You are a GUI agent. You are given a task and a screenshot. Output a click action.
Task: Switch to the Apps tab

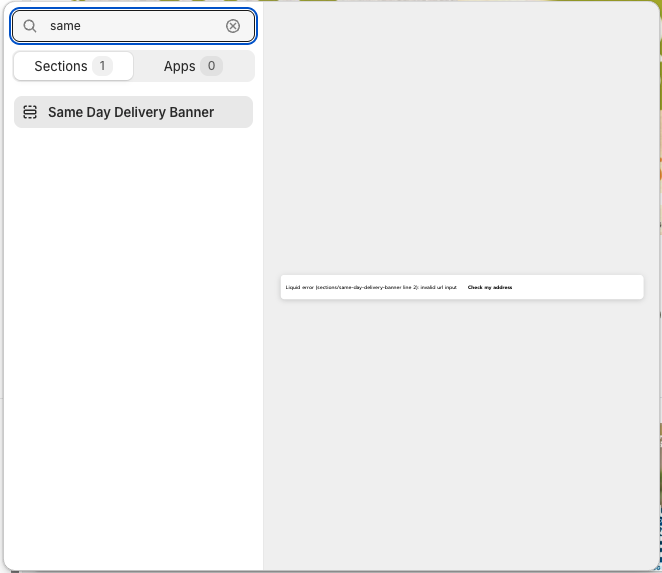point(193,66)
